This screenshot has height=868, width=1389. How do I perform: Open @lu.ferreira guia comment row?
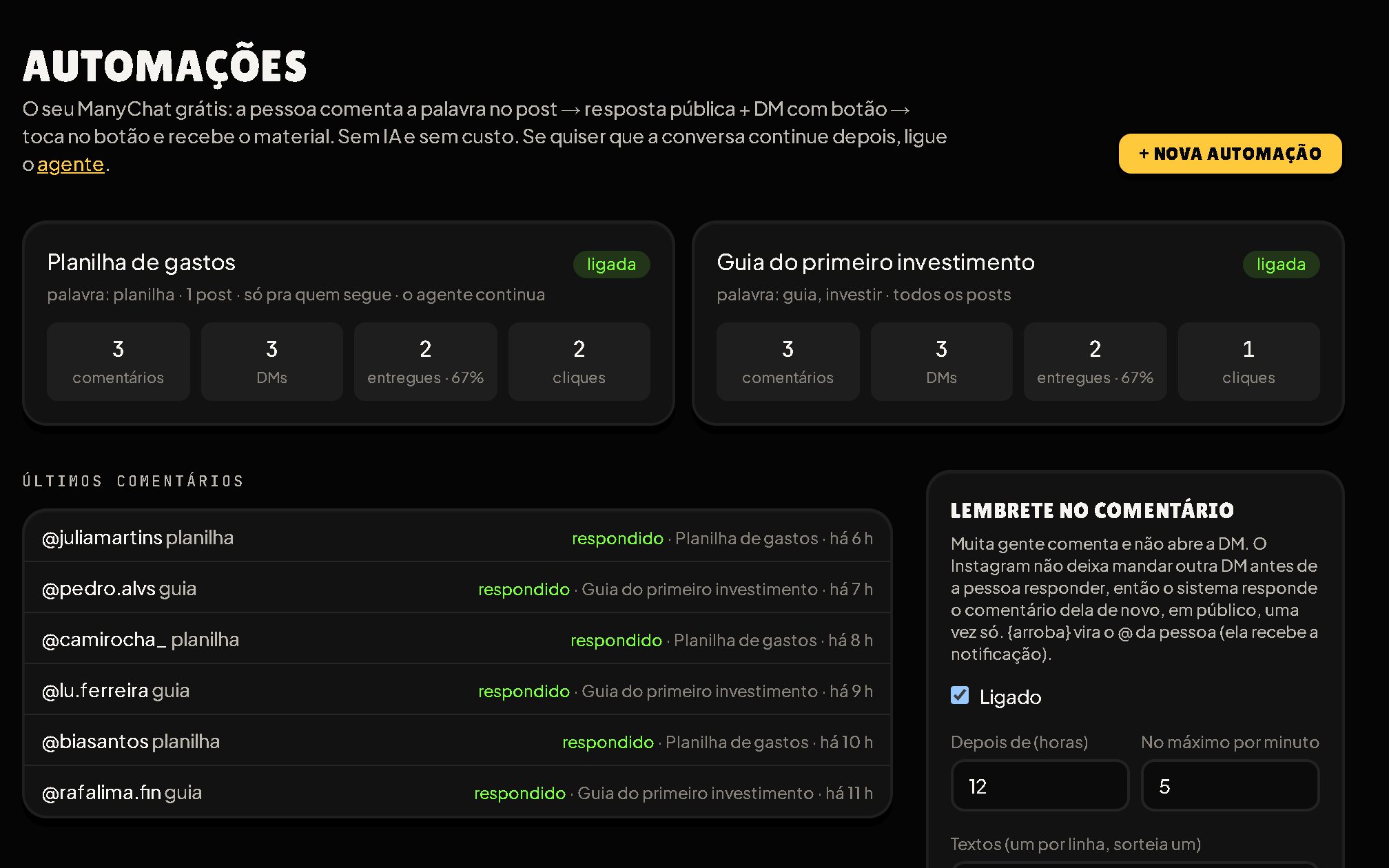[457, 690]
